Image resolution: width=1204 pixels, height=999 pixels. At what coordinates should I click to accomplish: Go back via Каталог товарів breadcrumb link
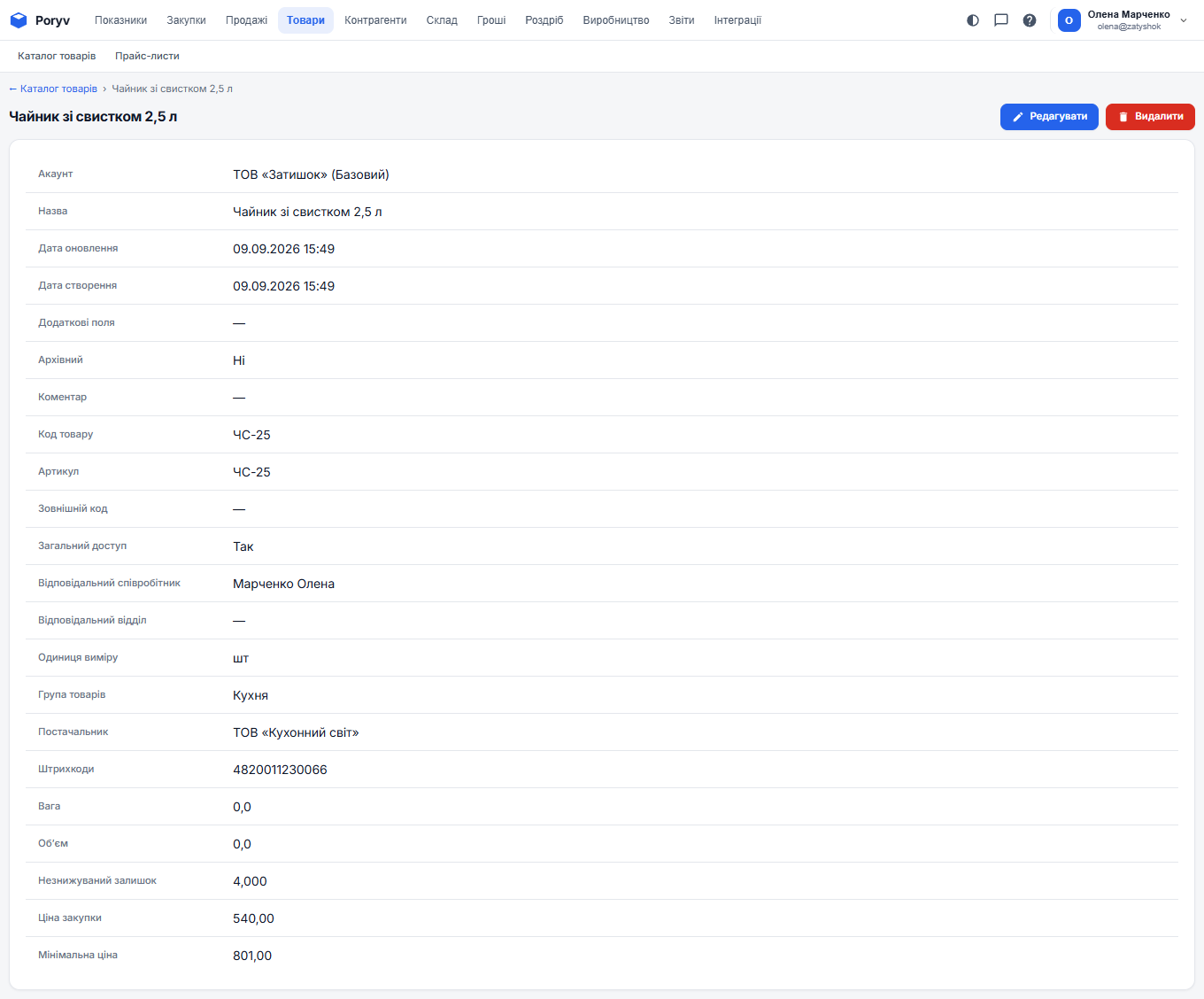click(53, 89)
